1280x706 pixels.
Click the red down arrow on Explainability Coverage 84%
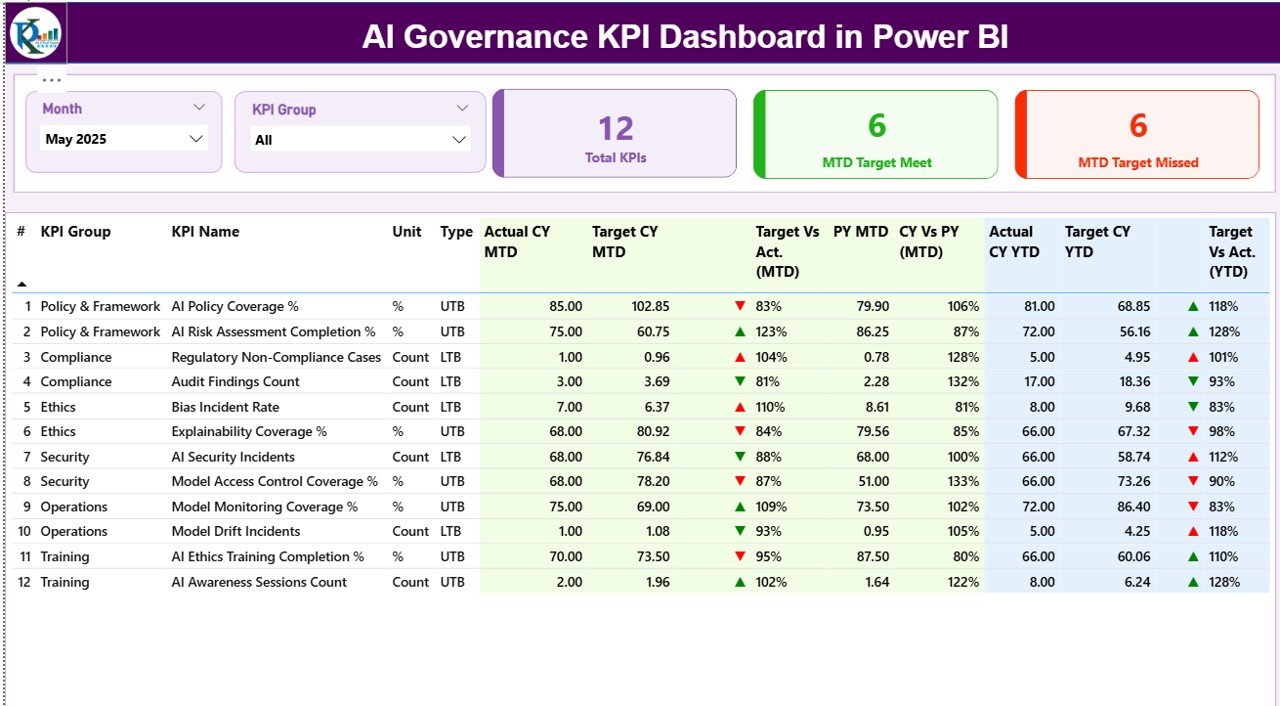pos(738,431)
